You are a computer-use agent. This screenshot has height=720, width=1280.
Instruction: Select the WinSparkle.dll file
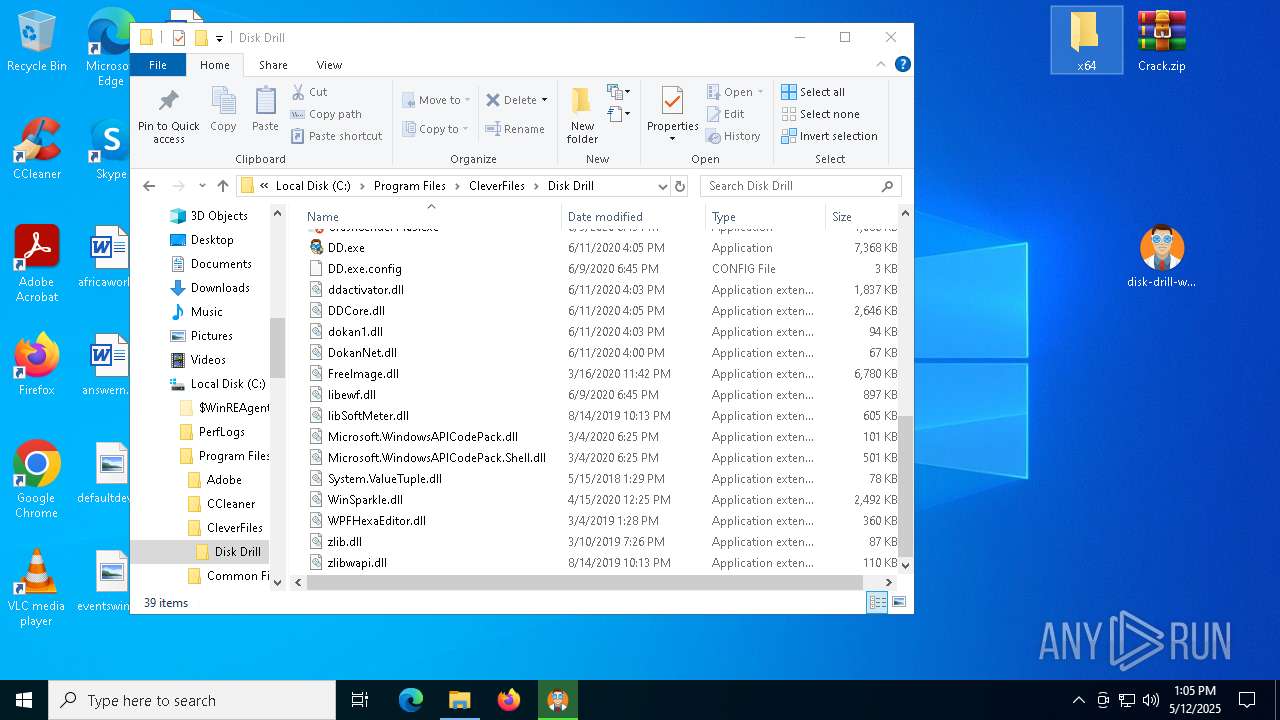pyautogui.click(x=365, y=500)
